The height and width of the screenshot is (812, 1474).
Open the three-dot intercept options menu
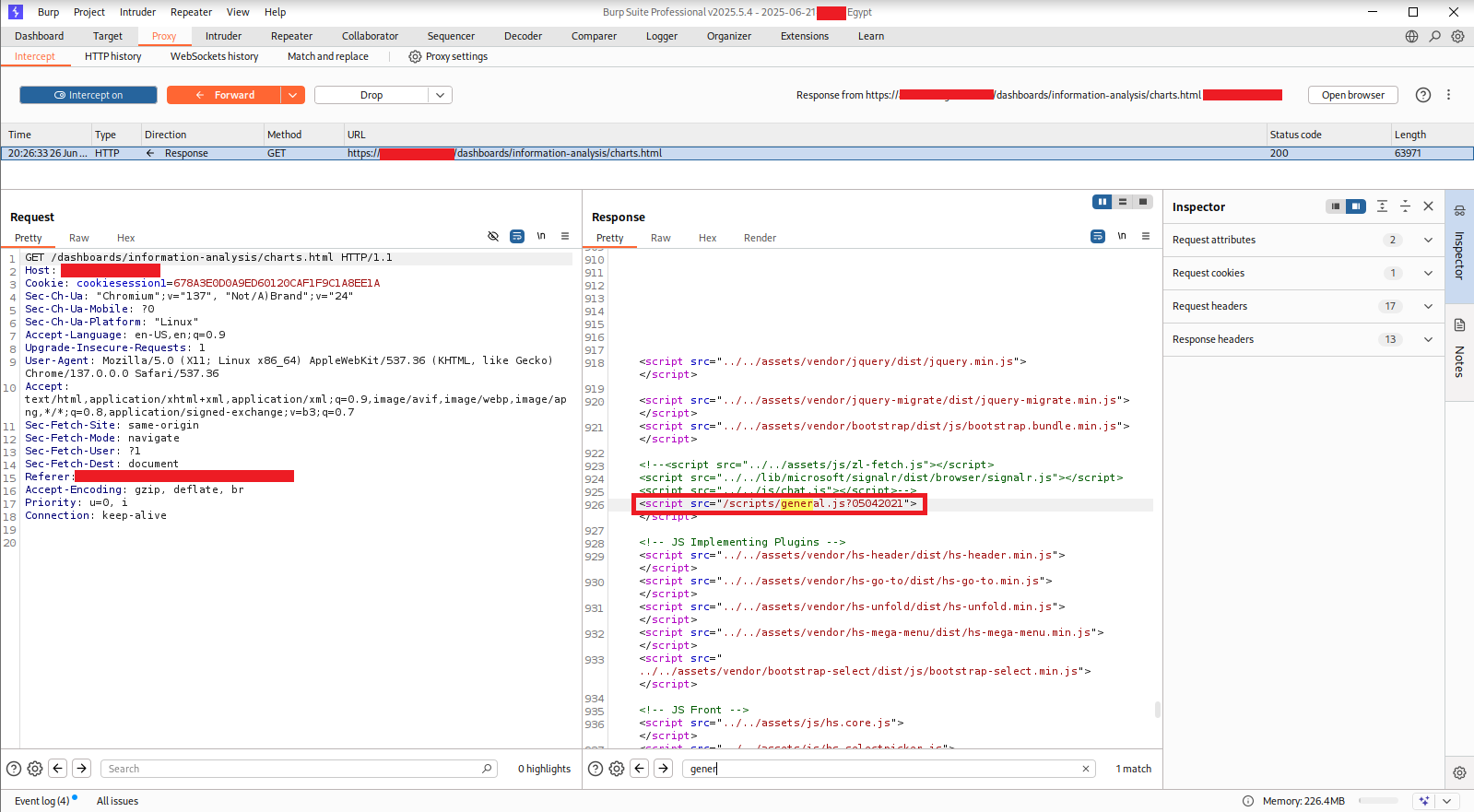point(1448,95)
